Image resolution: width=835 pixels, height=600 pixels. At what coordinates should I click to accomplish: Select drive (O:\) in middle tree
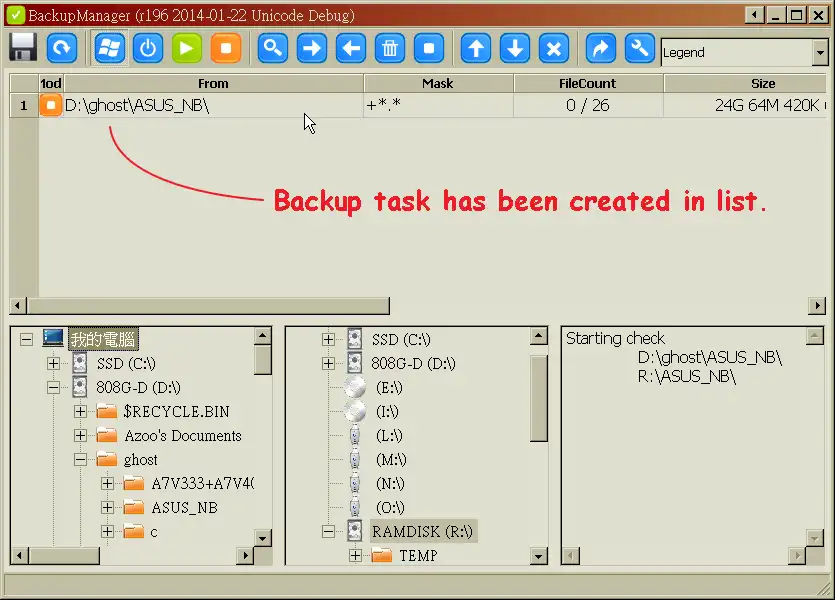390,507
